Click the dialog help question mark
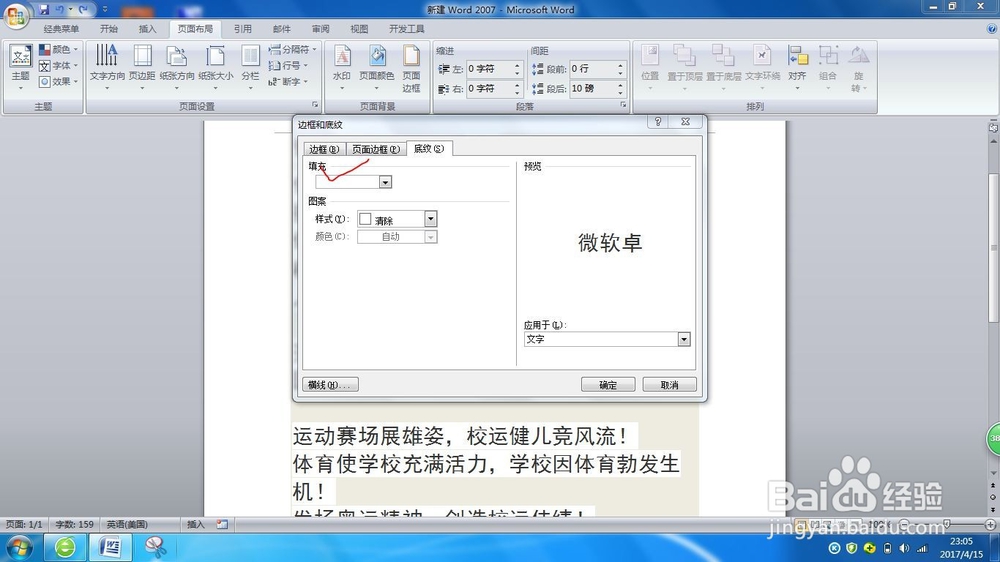Viewport: 1000px width, 562px height. pyautogui.click(x=658, y=121)
